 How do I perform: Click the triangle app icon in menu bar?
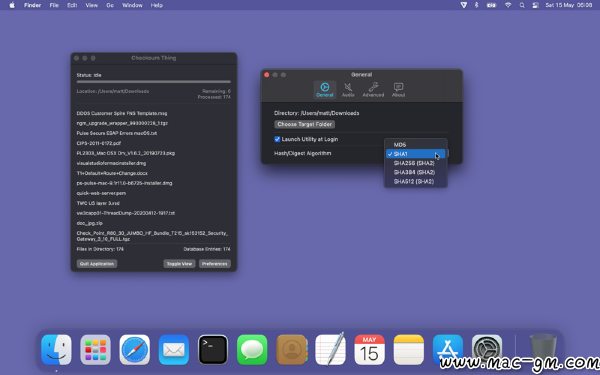(463, 5)
